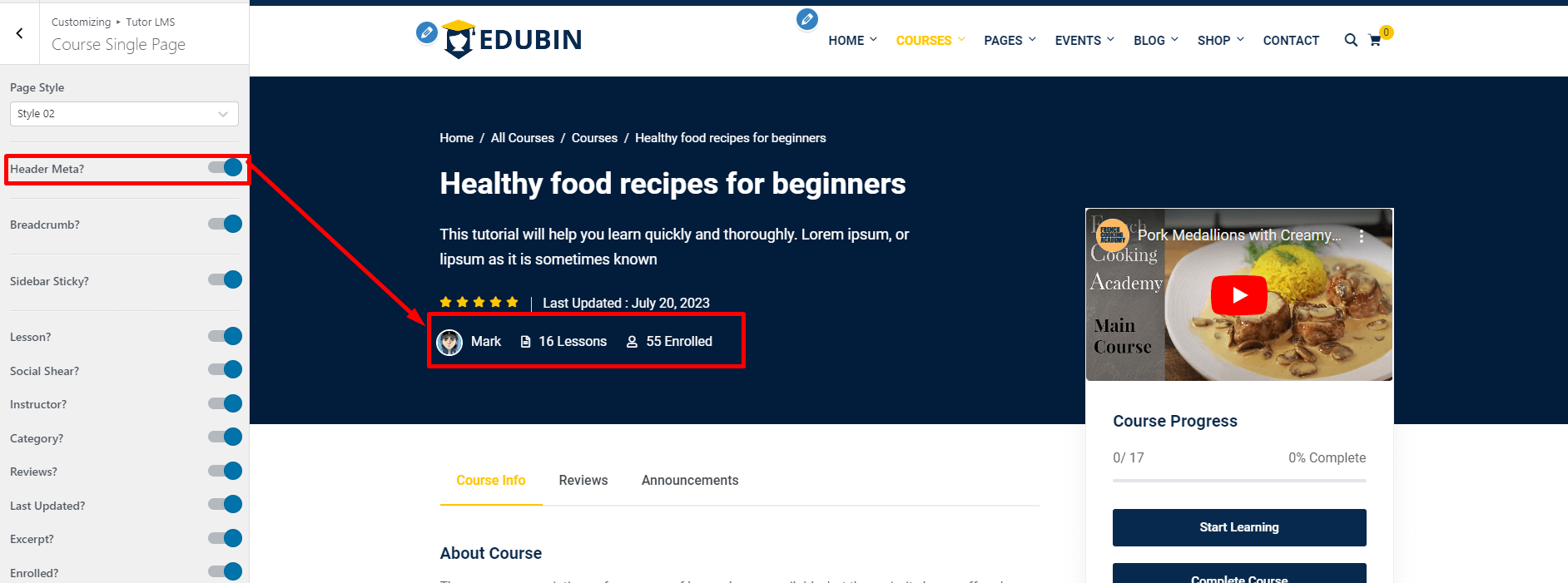Toggle the Header Meta switch
This screenshot has height=583, width=1568.
[x=225, y=168]
